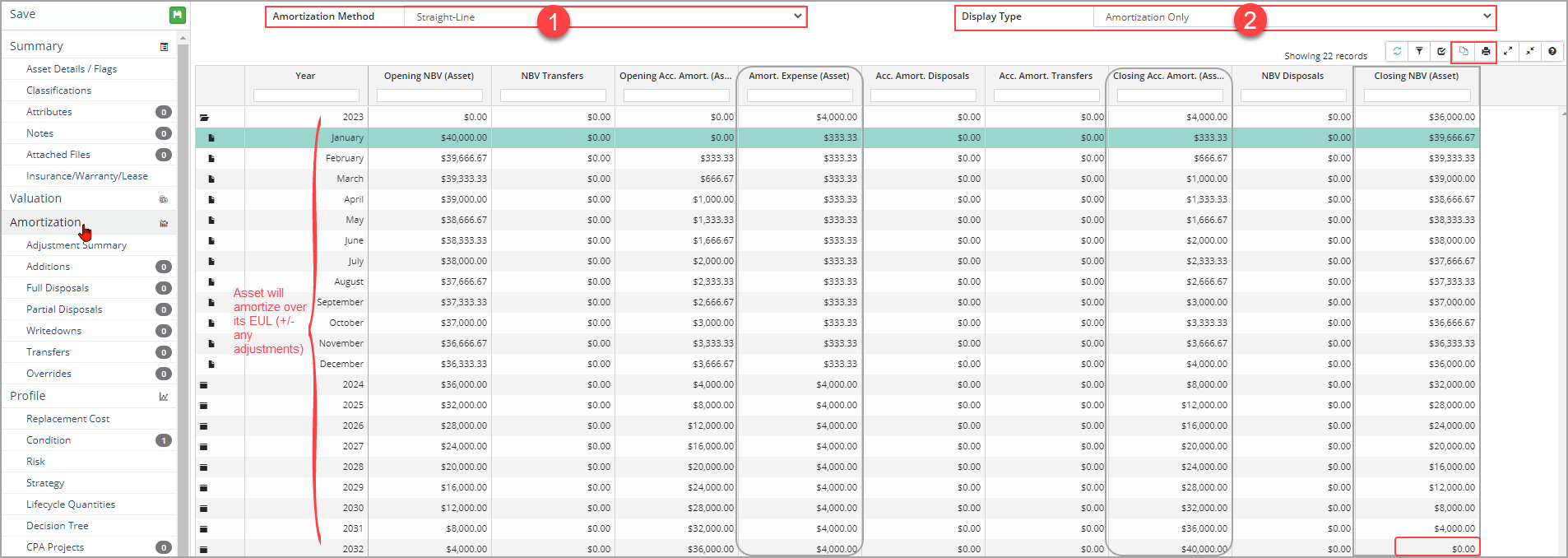Select Full Disposals in the sidebar
Image resolution: width=1568 pixels, height=558 pixels.
(x=58, y=288)
